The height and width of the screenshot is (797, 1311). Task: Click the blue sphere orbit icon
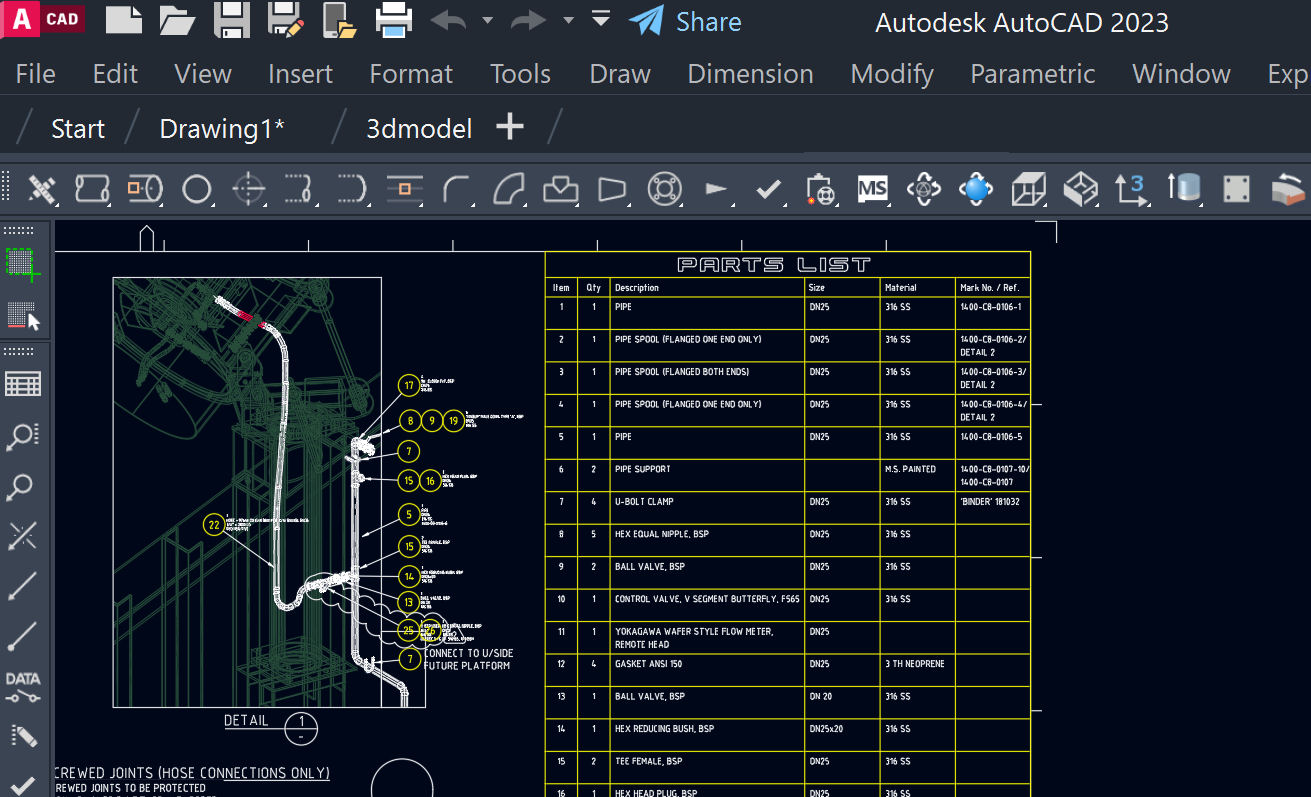tap(976, 188)
